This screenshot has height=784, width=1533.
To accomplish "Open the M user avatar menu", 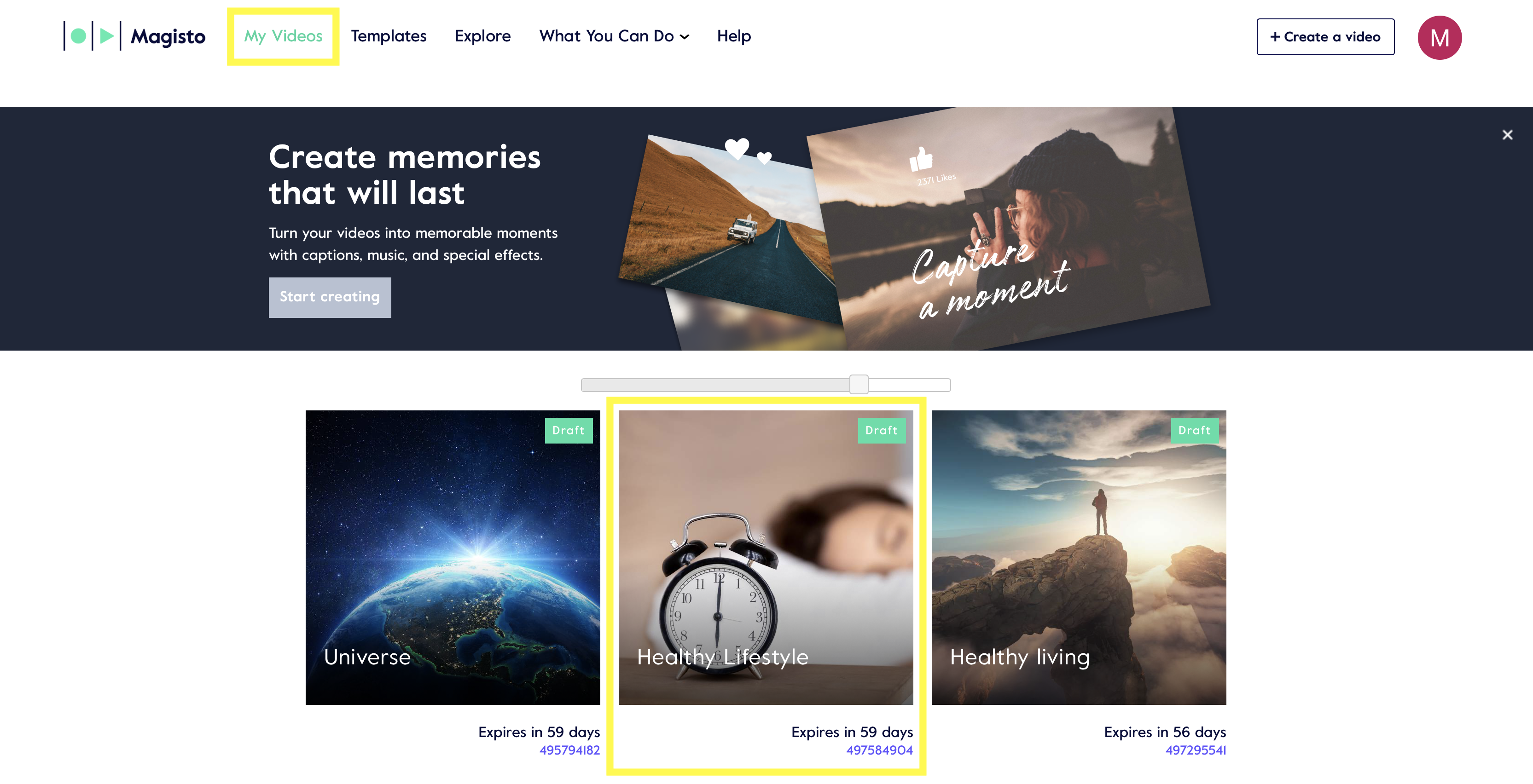I will [1439, 37].
